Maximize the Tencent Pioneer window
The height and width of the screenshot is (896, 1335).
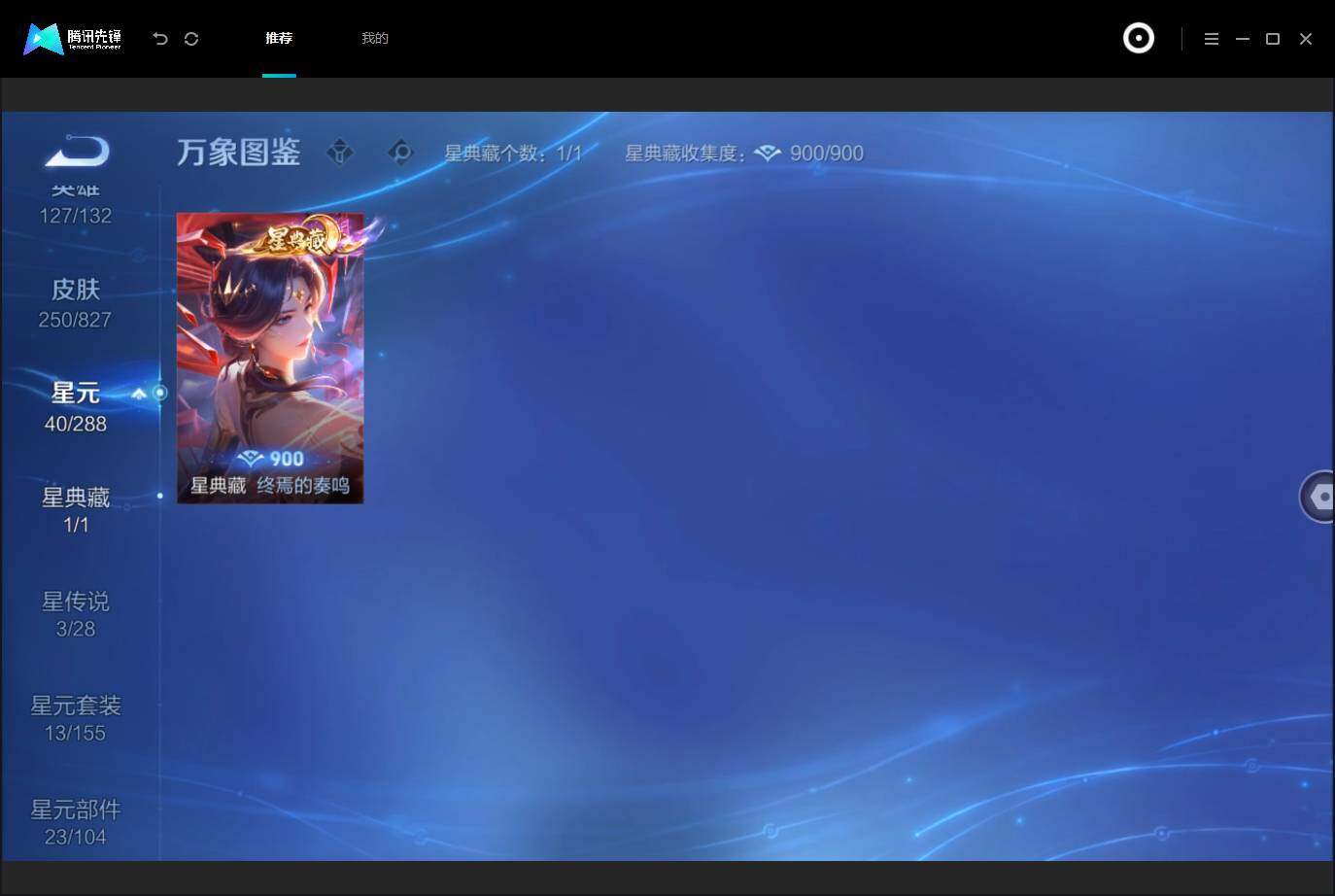click(x=1273, y=39)
